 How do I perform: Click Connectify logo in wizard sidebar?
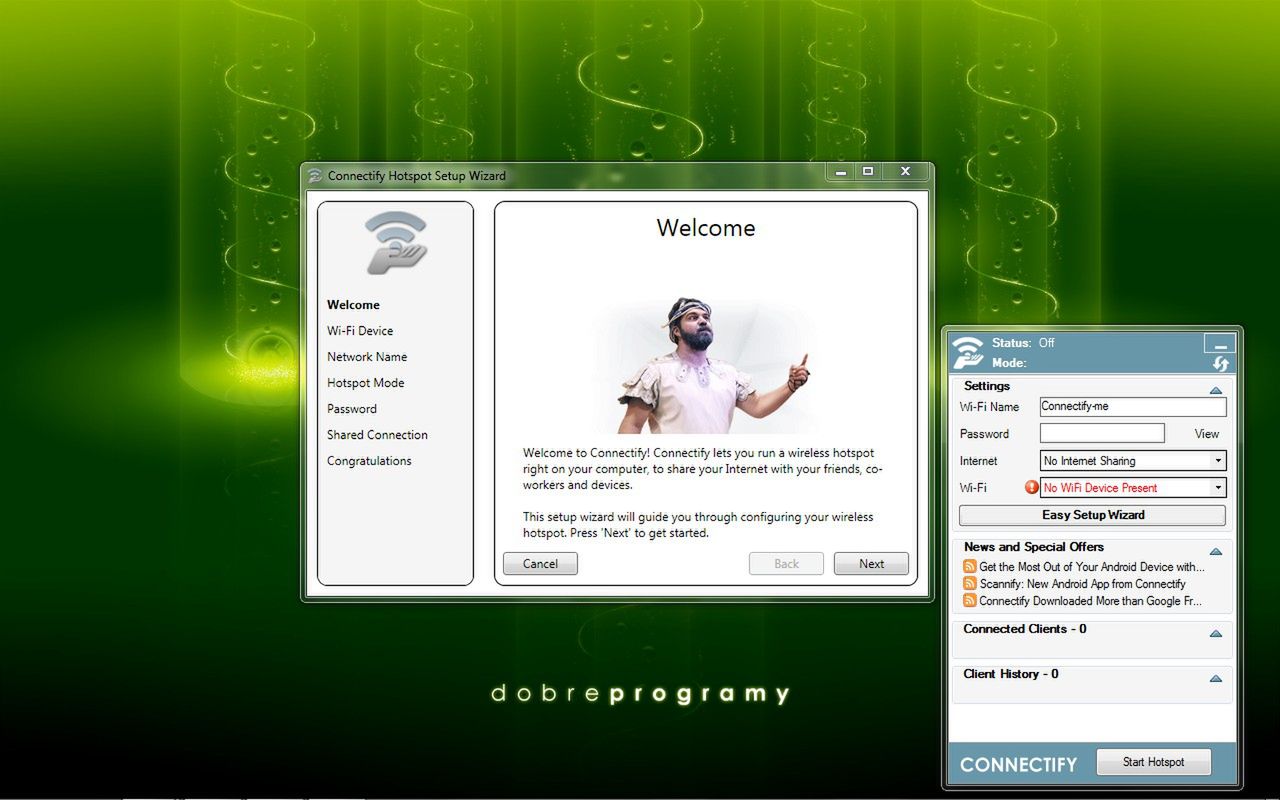click(x=396, y=243)
